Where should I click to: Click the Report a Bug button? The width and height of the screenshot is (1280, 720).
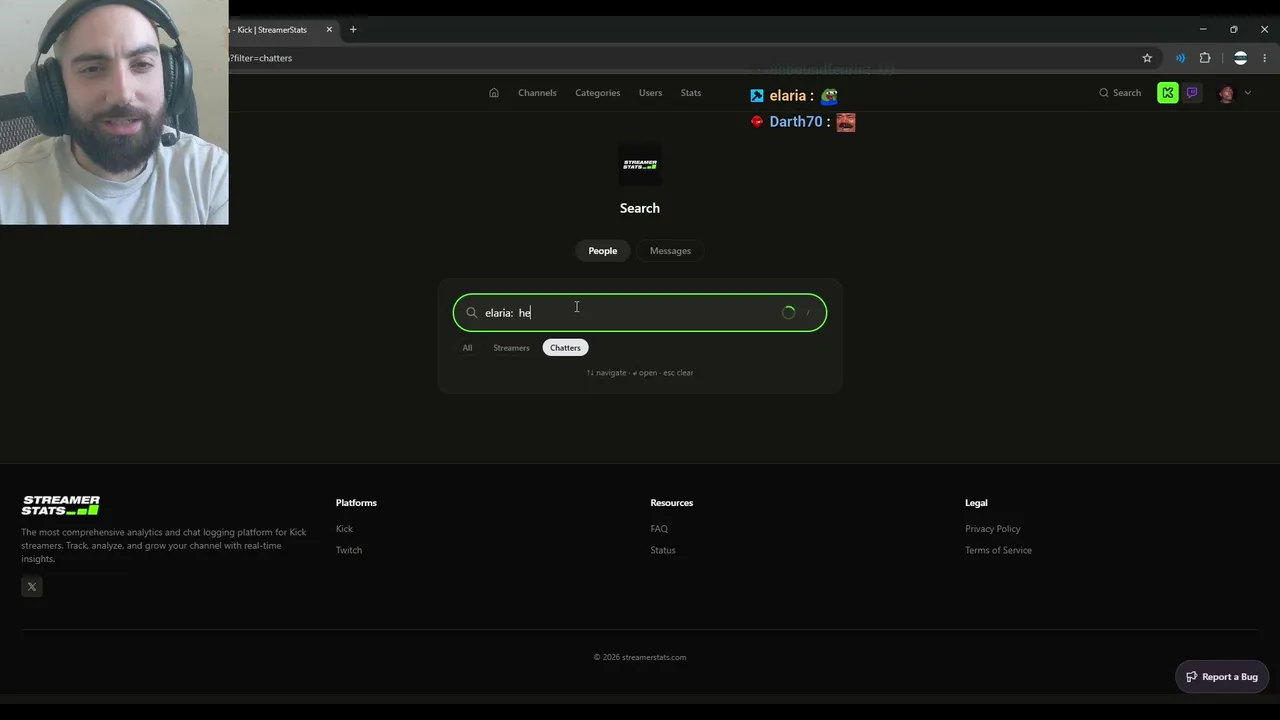coord(1222,677)
